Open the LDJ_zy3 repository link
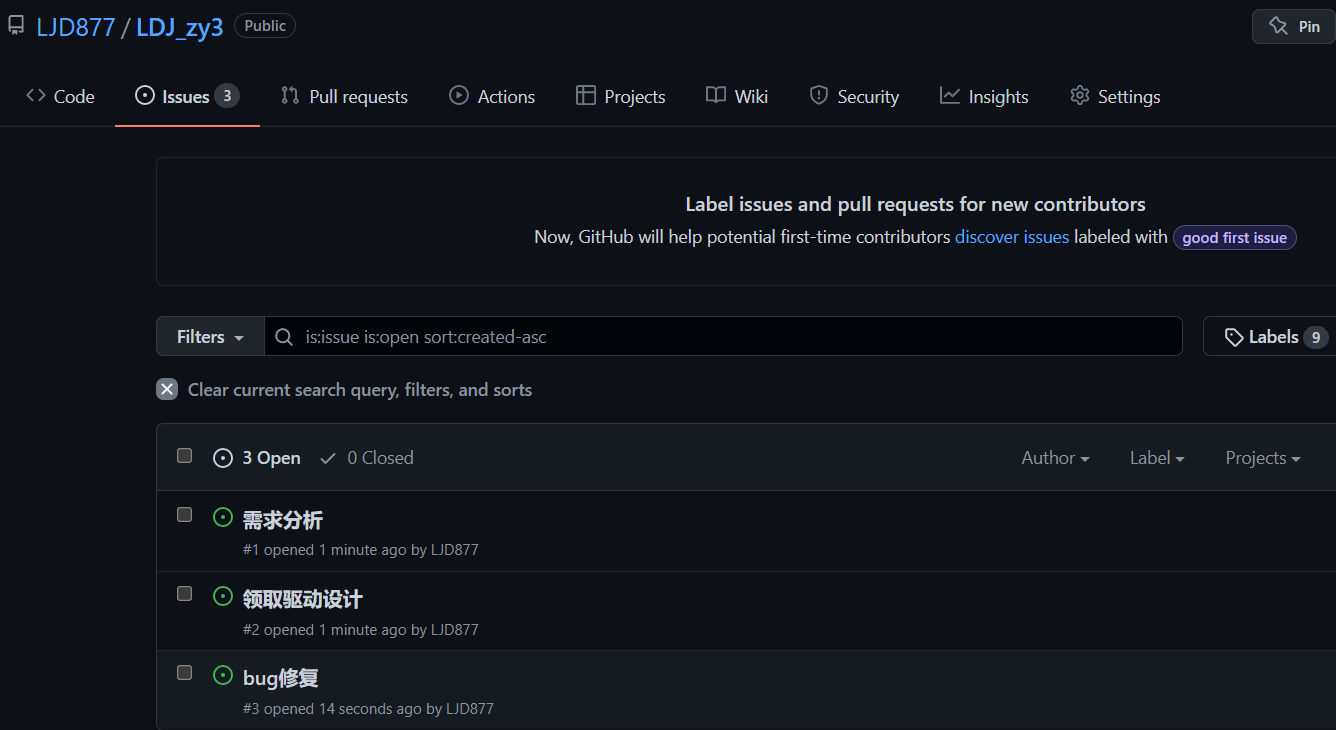1336x730 pixels. coord(180,27)
